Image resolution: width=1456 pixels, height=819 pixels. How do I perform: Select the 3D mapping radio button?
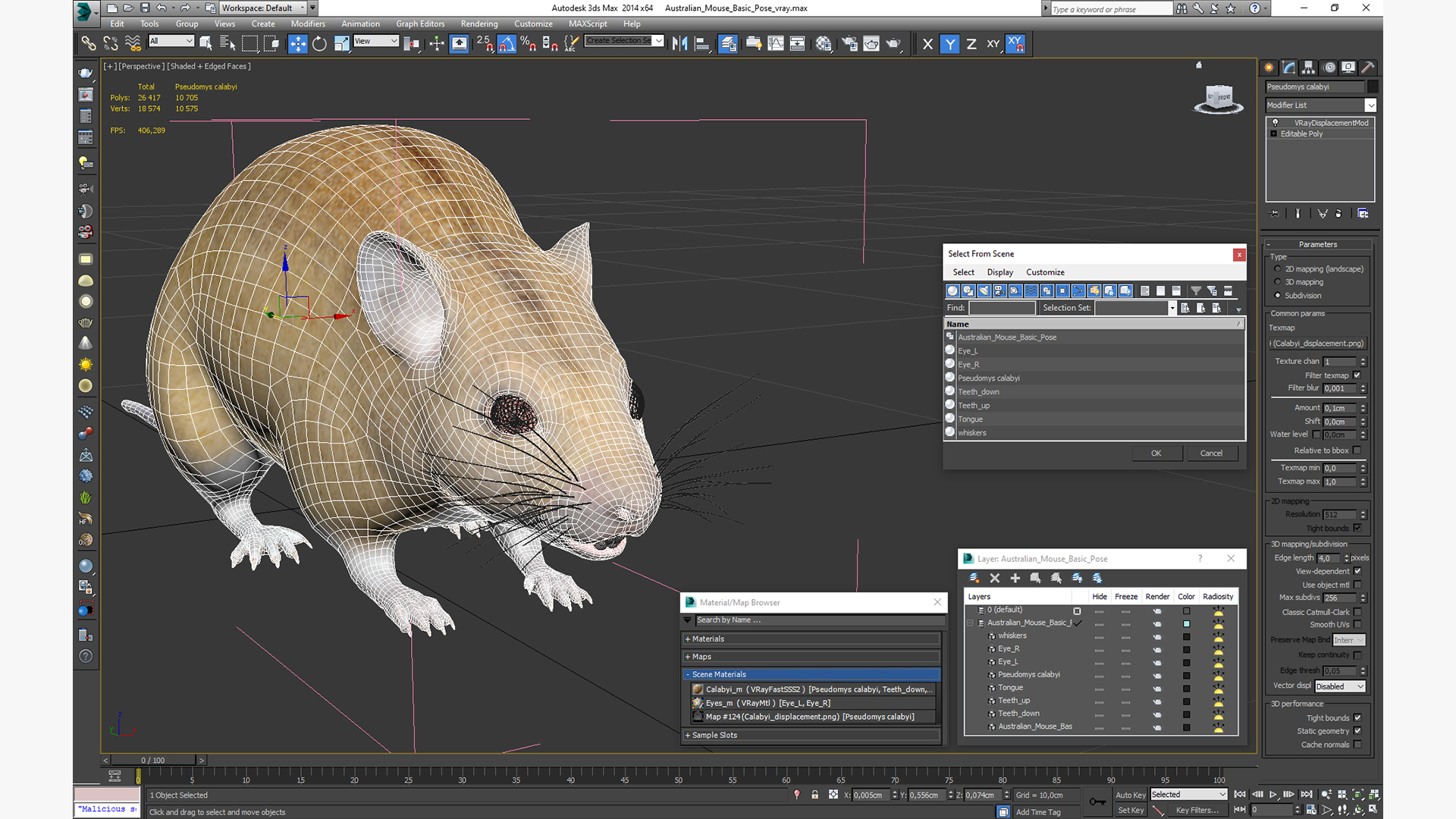1278,282
